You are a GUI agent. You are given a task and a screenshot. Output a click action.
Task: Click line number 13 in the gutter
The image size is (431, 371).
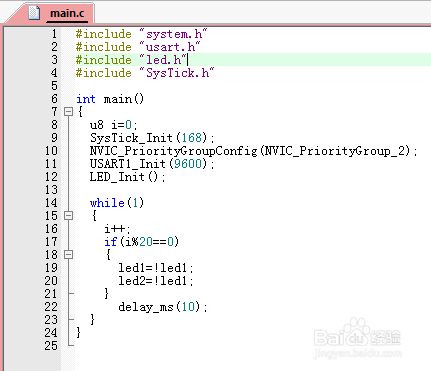(x=51, y=190)
